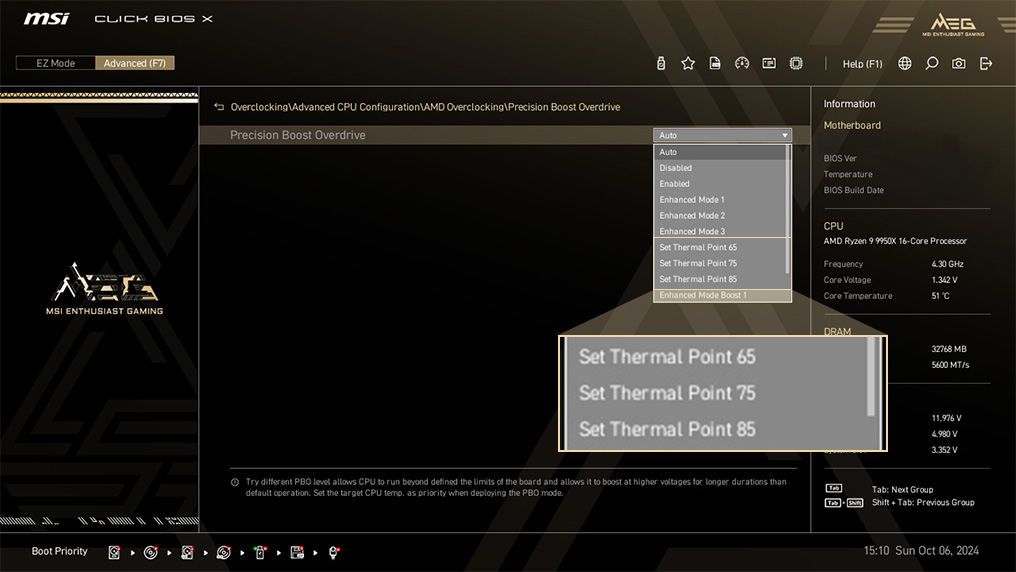1016x572 pixels.
Task: Open the language globe icon
Action: (x=905, y=63)
